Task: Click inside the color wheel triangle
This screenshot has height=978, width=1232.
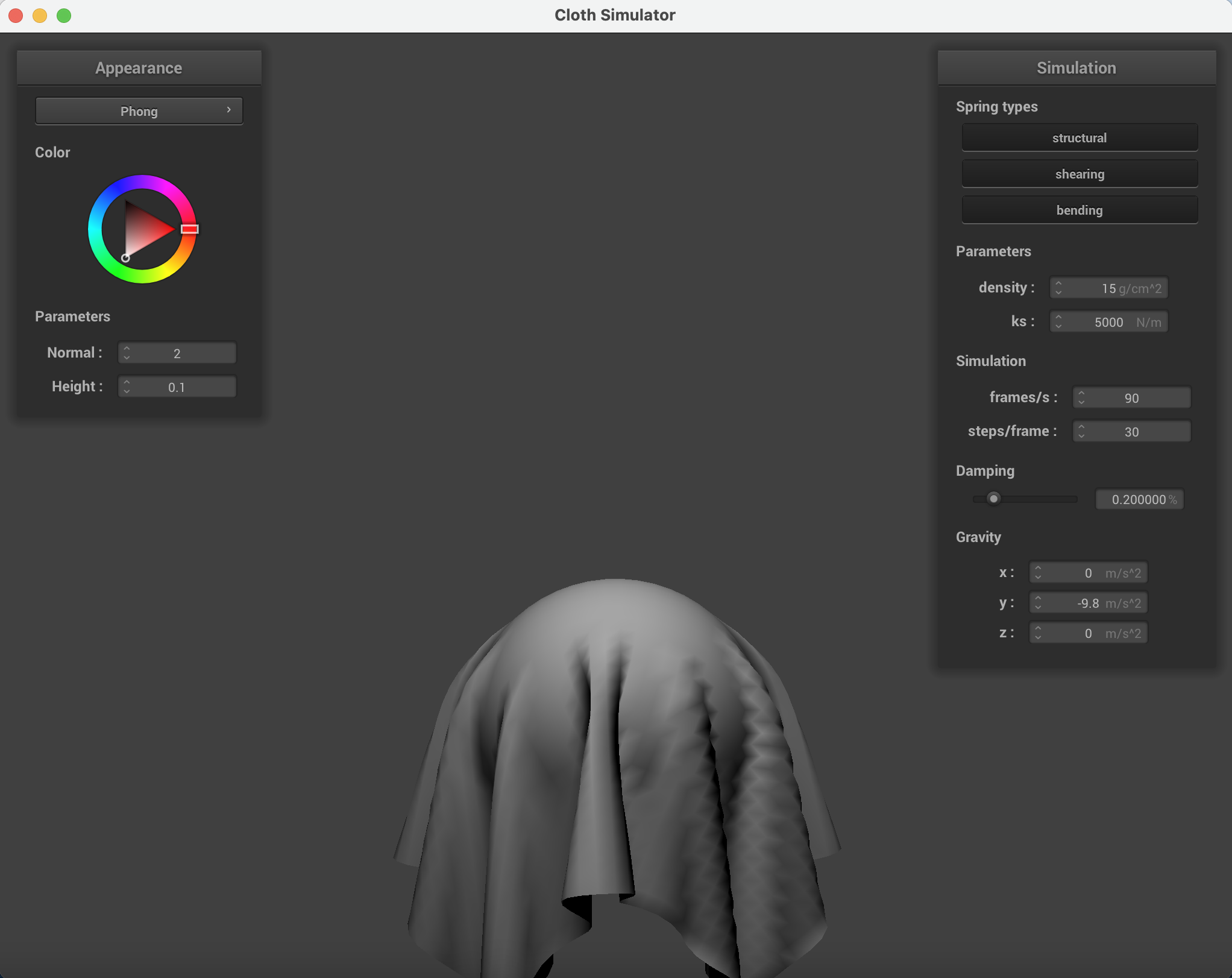Action: [143, 229]
